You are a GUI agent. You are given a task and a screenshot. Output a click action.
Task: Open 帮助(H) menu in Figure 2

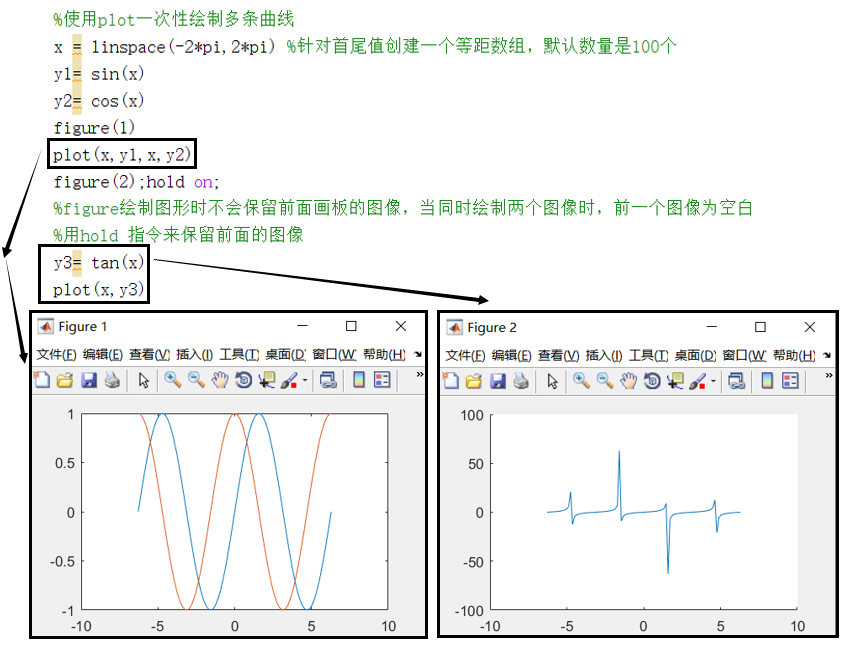click(x=793, y=355)
